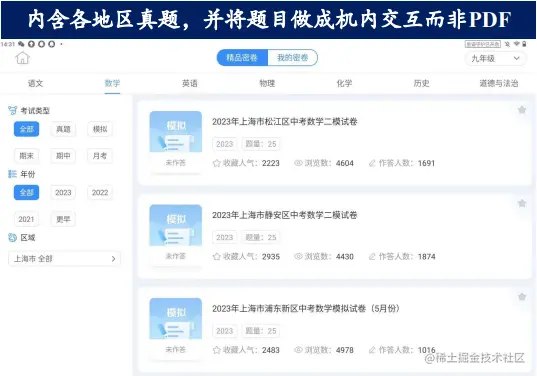Click the 区域 globe icon
This screenshot has height=376, width=537.
[12, 237]
